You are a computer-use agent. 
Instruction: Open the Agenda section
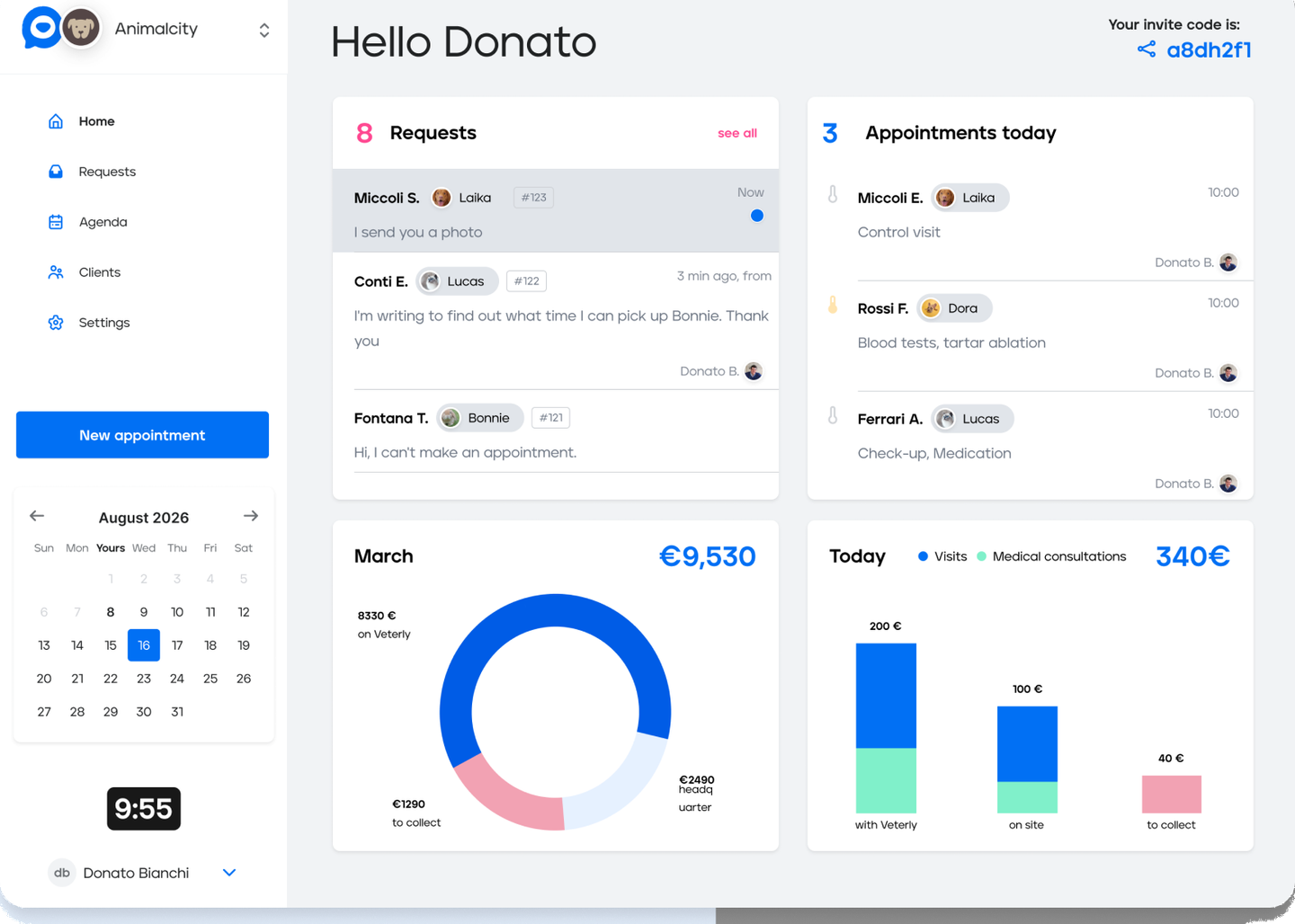point(87,222)
